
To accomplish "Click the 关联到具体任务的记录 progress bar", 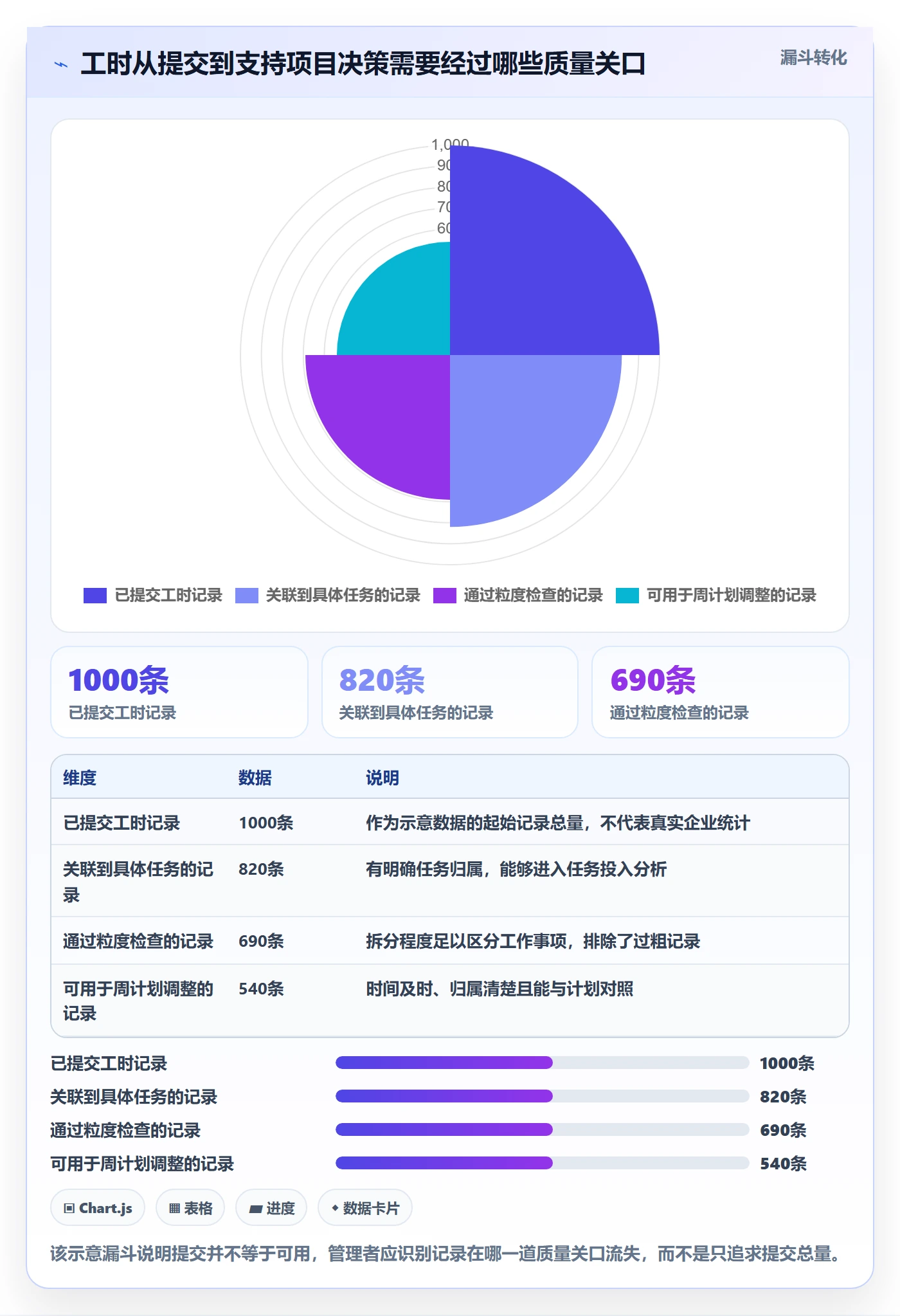I will [x=542, y=1096].
